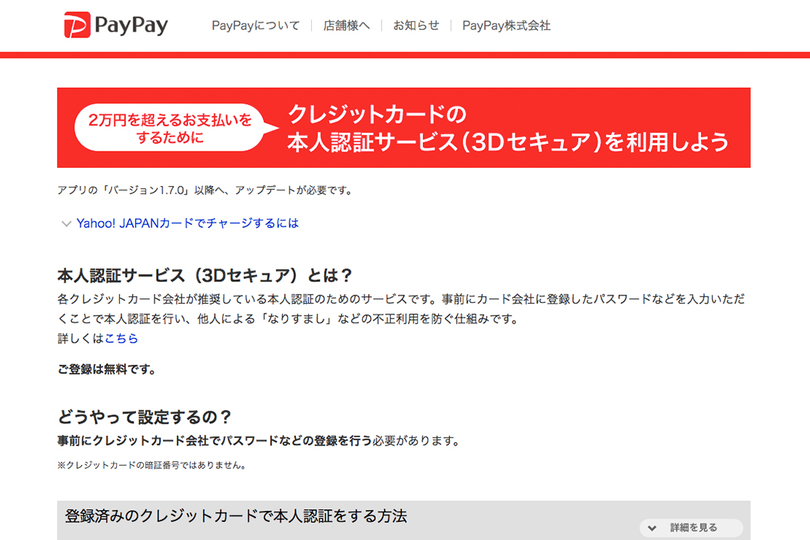Follow the こちら details link
Image resolution: width=810 pixels, height=540 pixels.
(121, 338)
